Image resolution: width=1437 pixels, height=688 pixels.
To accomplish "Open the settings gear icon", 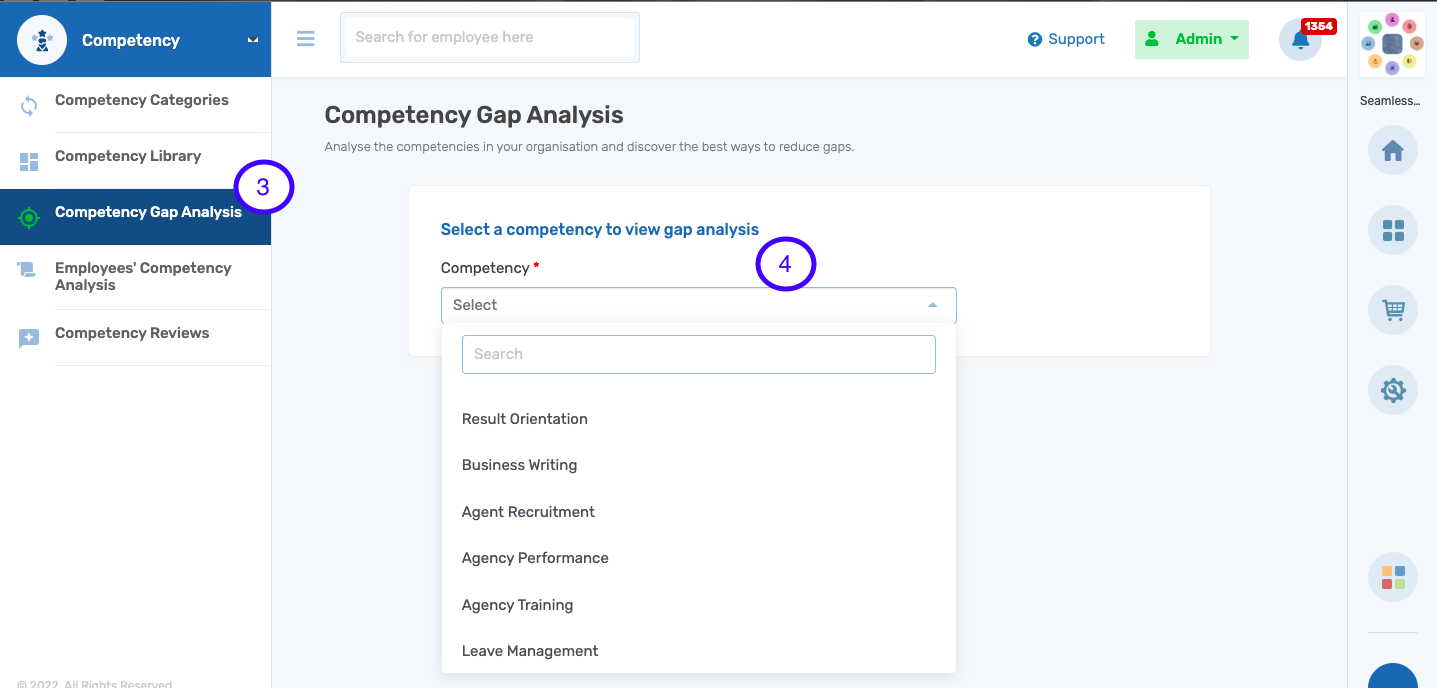I will (1392, 390).
